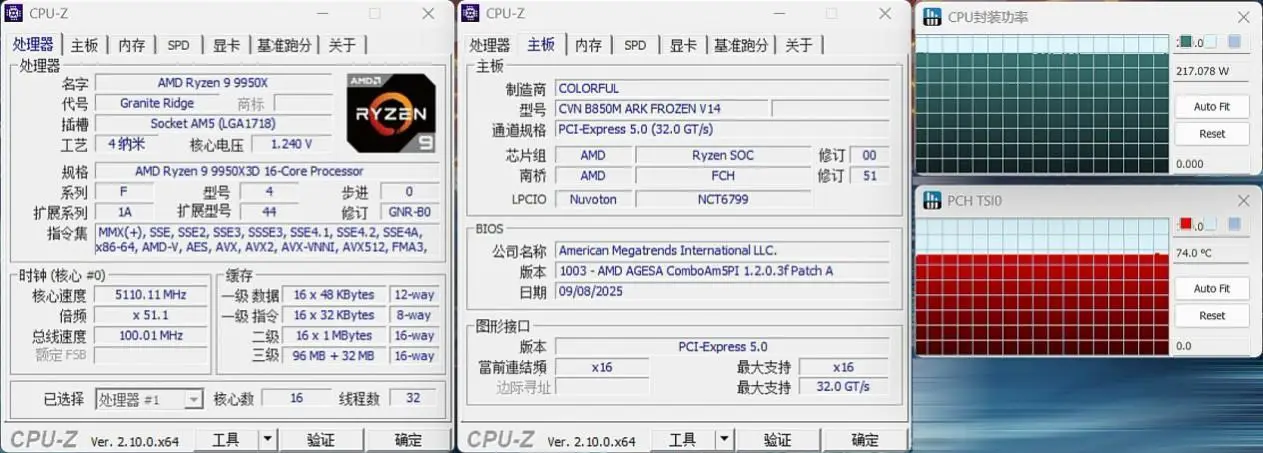Click BIOS 公司名称 American Megatrends International LLC.
The image size is (1263, 453).
coord(722,250)
